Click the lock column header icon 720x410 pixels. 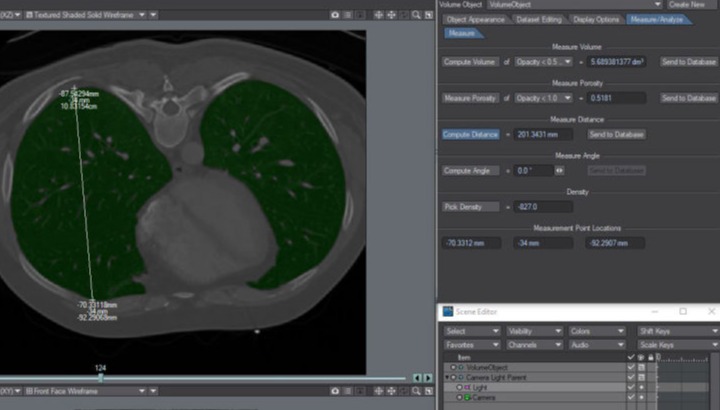(x=651, y=357)
